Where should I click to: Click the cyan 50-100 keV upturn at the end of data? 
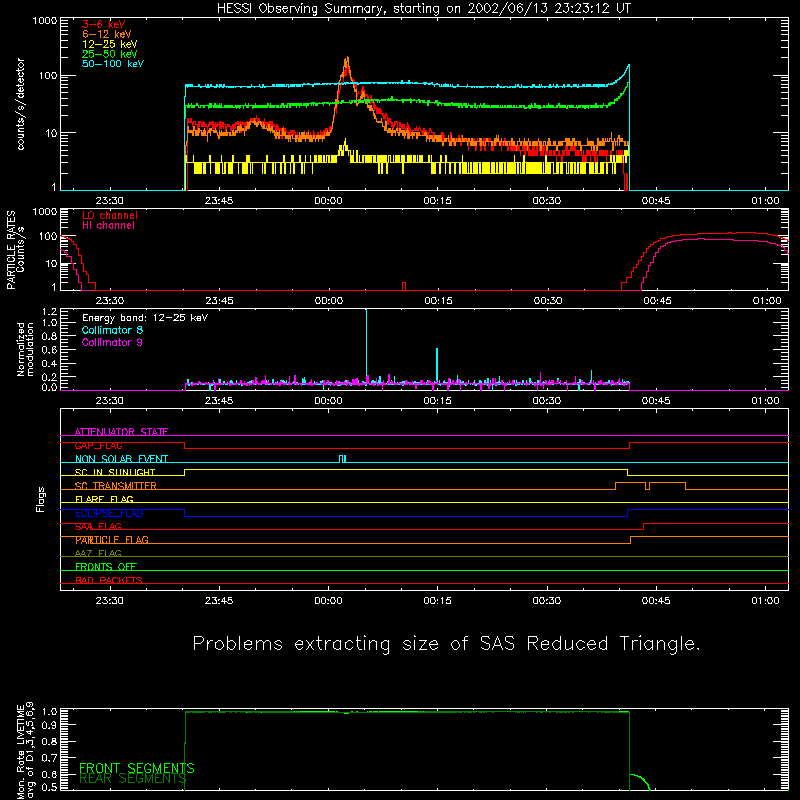point(621,75)
